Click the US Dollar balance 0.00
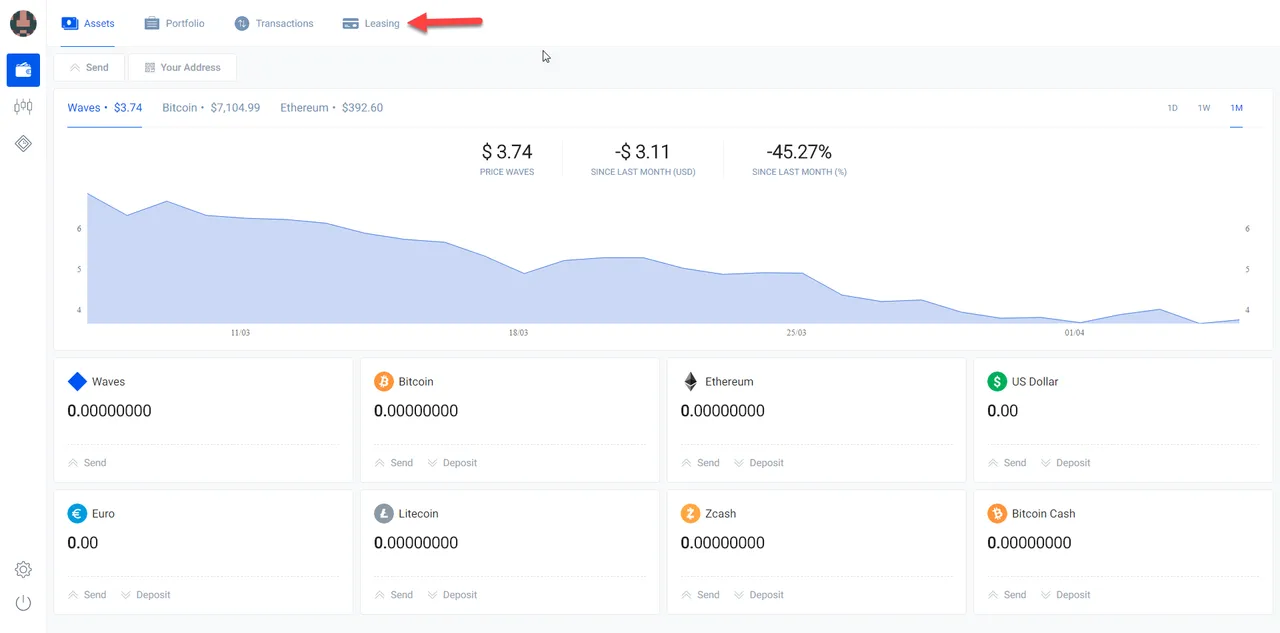This screenshot has width=1280, height=633. pyautogui.click(x=1003, y=411)
